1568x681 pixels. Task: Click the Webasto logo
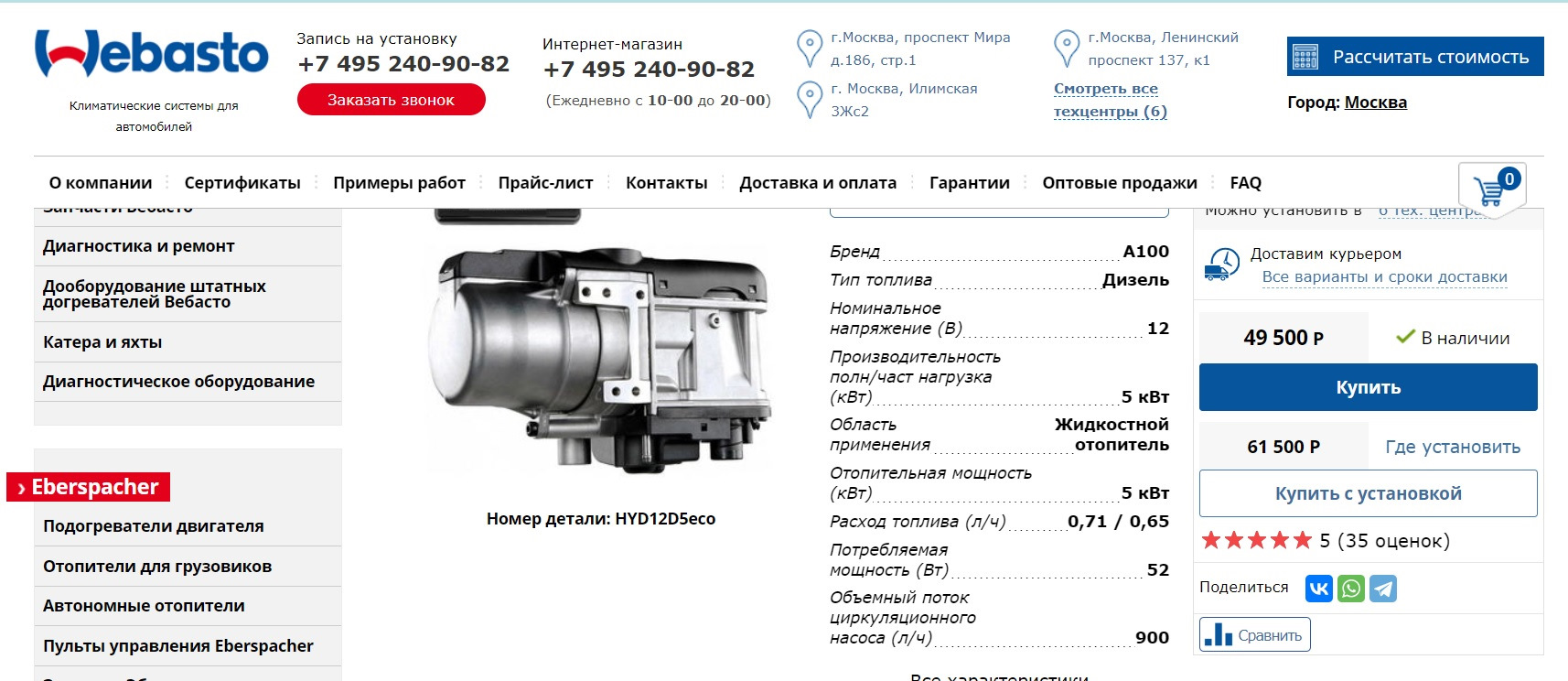coord(152,53)
